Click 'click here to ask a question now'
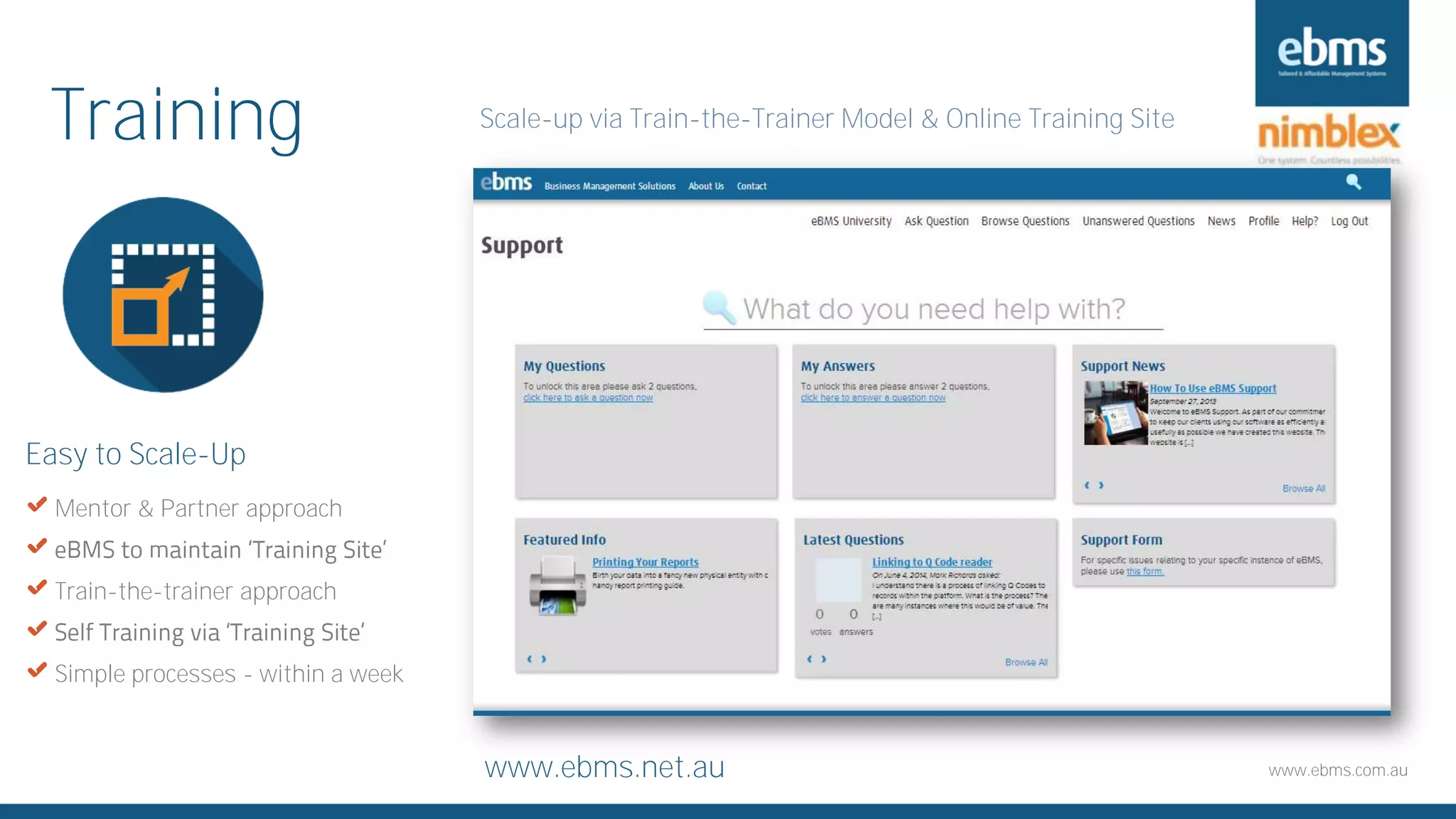This screenshot has height=819, width=1456. click(588, 398)
